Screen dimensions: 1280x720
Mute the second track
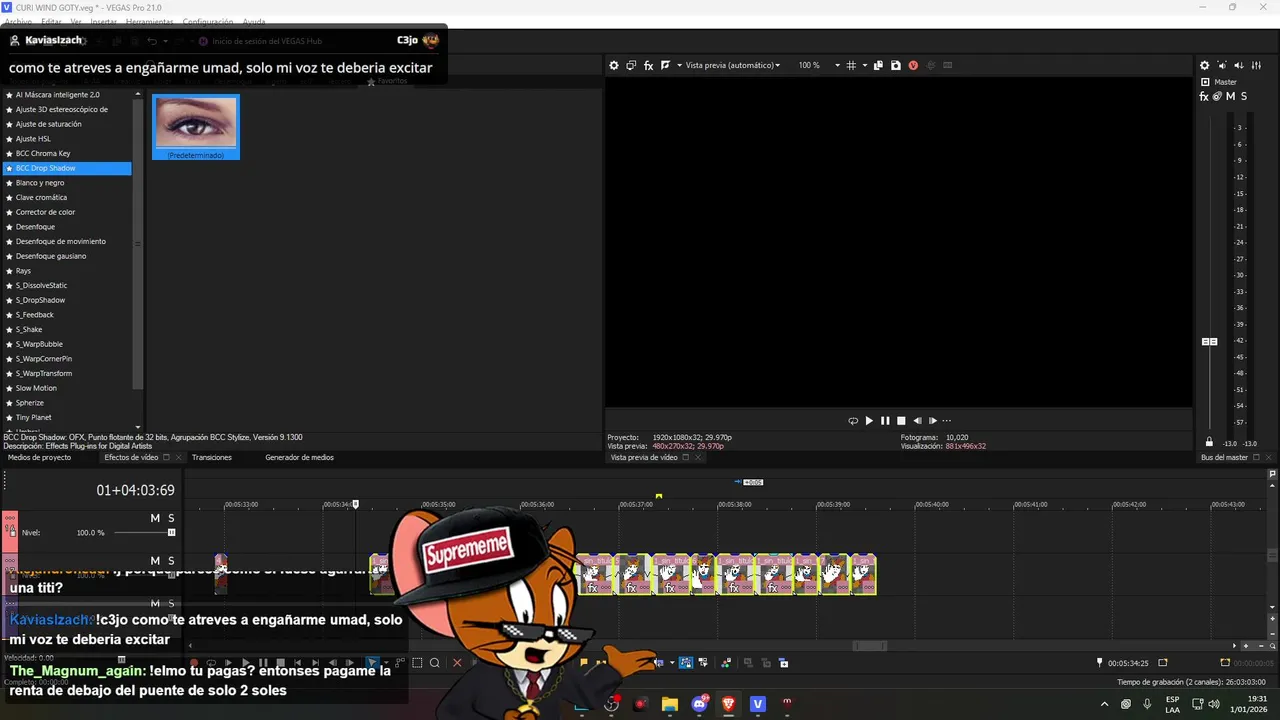click(x=155, y=561)
